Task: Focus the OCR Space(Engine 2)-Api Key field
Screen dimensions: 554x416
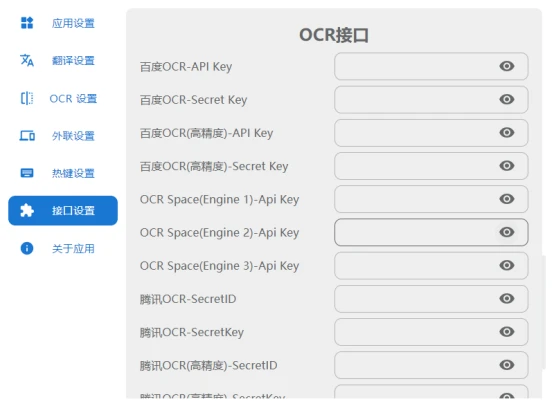Action: (431, 232)
